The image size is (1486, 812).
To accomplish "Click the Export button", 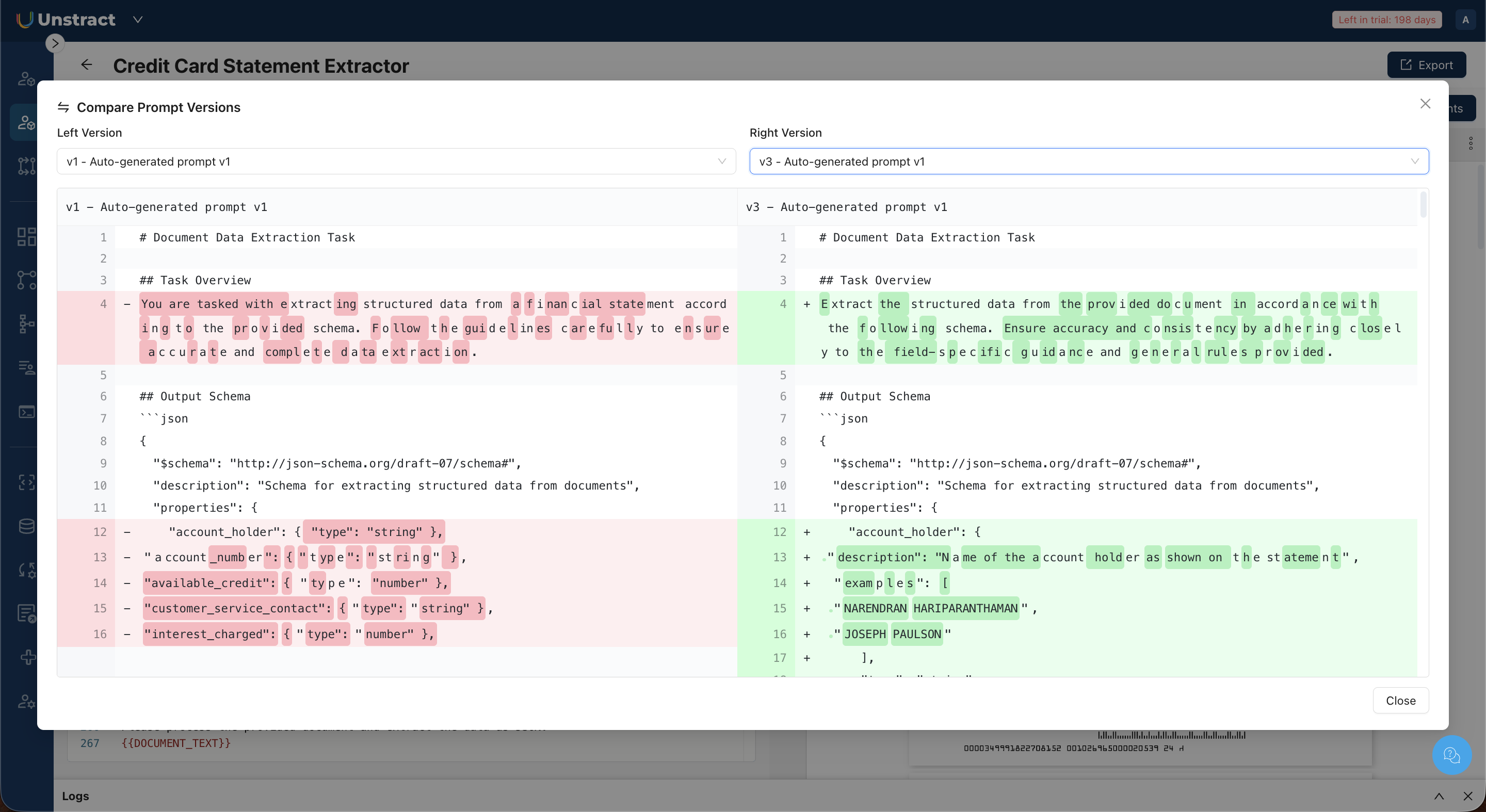I will (1426, 65).
